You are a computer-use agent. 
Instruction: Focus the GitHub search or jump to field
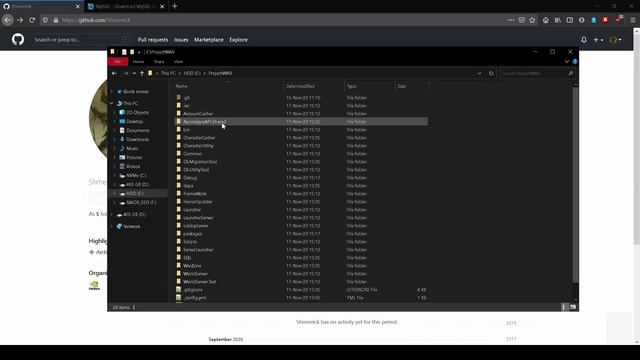coord(81,40)
